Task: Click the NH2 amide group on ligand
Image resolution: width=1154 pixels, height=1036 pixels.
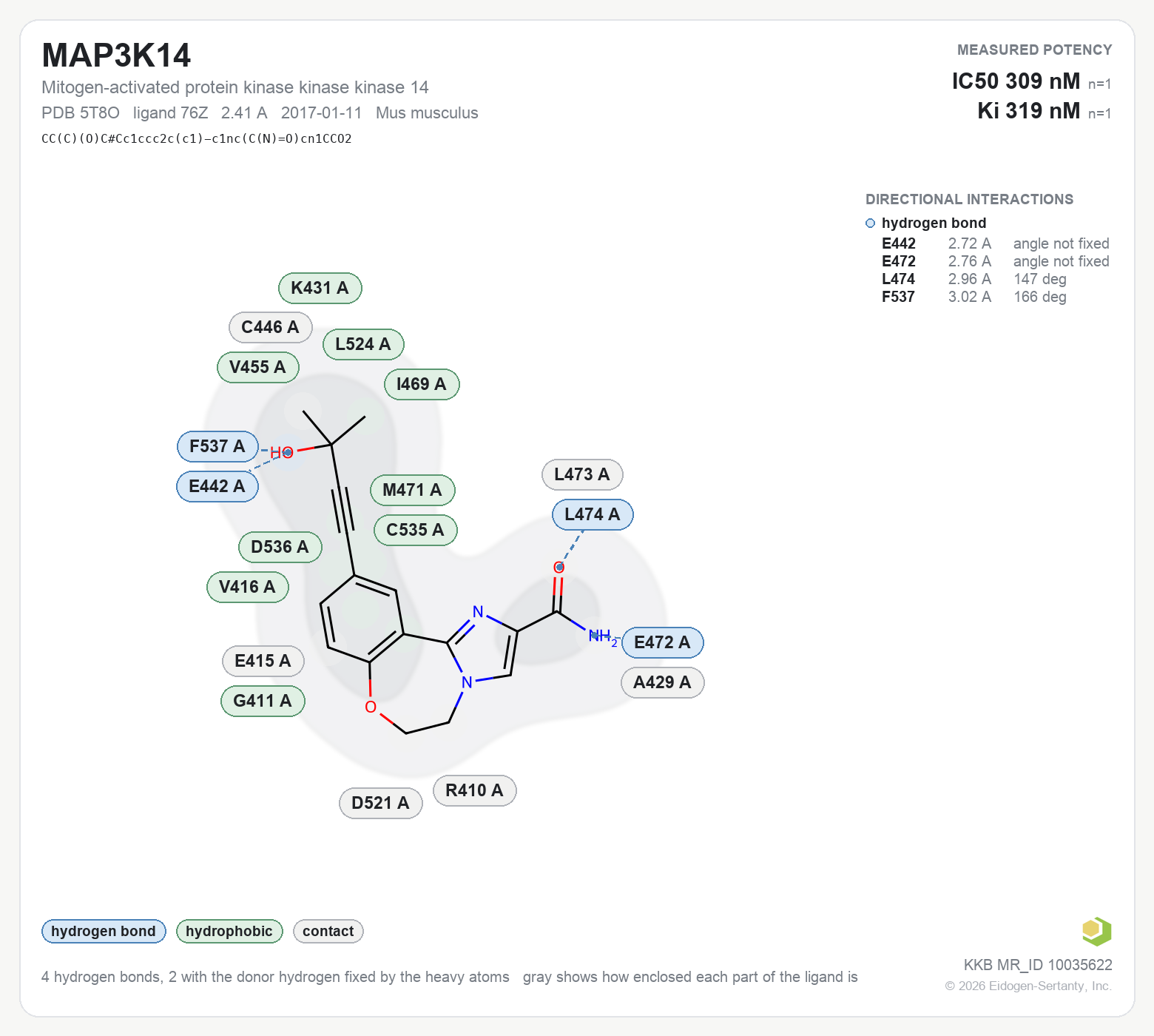Action: (602, 636)
